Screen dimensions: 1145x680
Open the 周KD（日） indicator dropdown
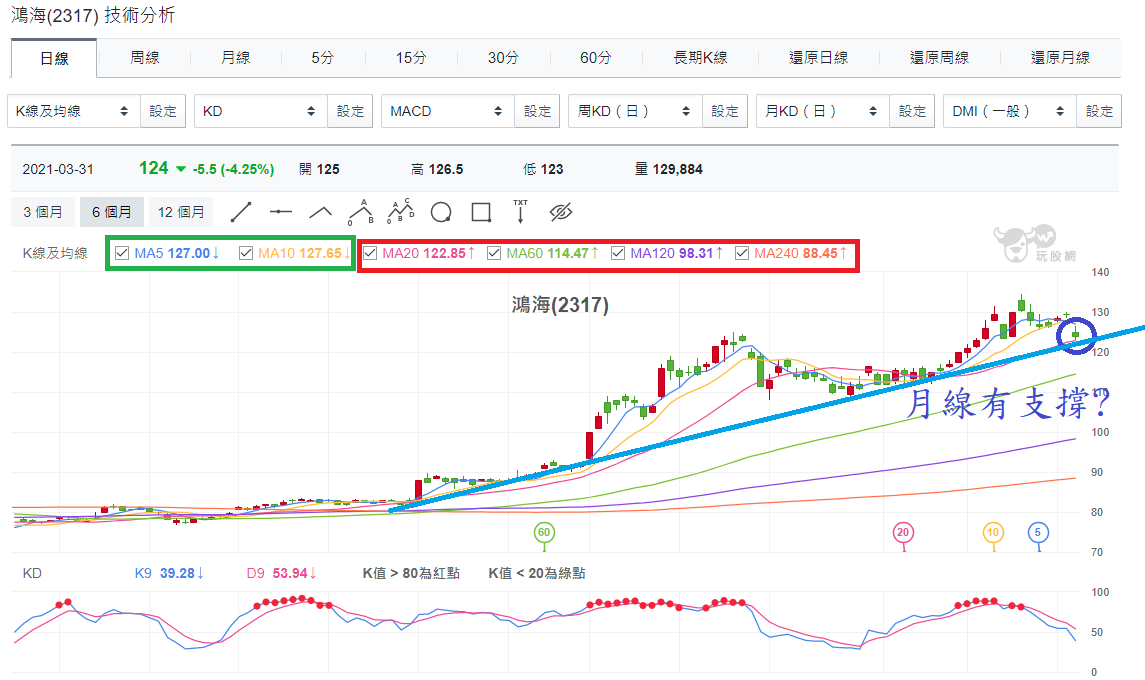[x=635, y=111]
